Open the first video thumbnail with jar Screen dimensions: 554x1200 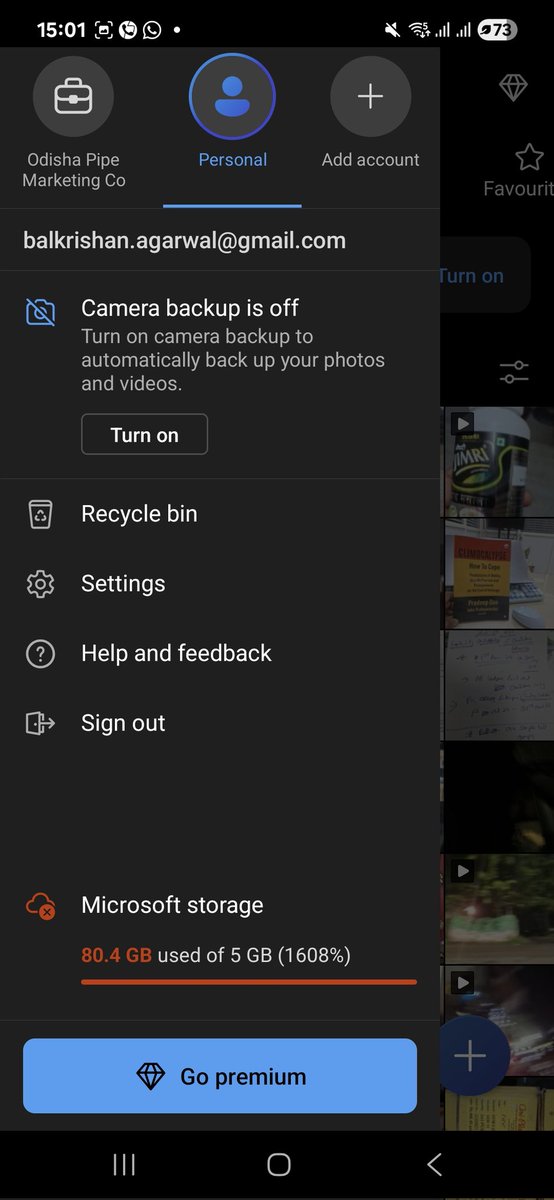click(x=498, y=461)
